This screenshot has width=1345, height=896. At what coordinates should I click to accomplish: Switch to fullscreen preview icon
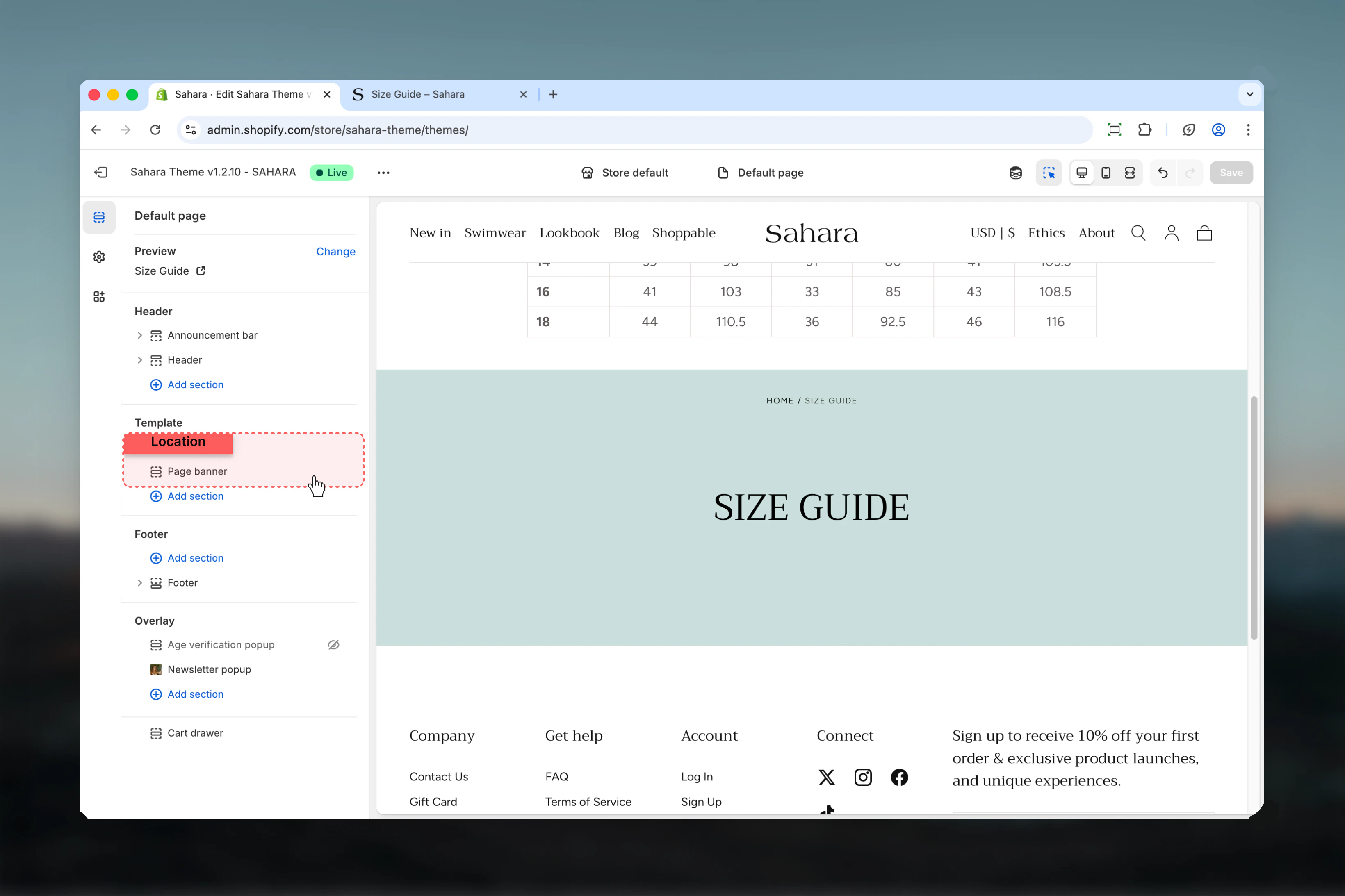click(1129, 173)
